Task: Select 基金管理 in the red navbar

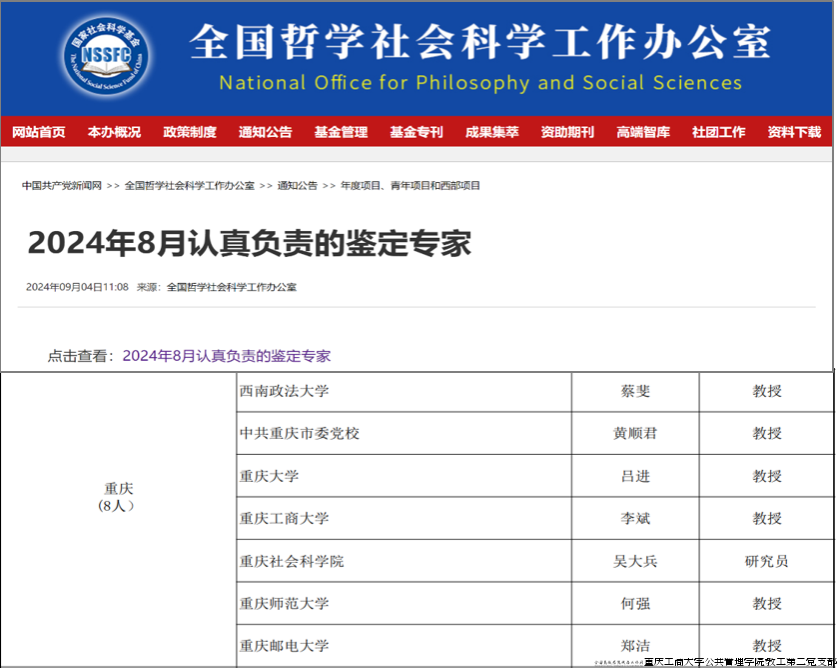Action: [x=341, y=132]
